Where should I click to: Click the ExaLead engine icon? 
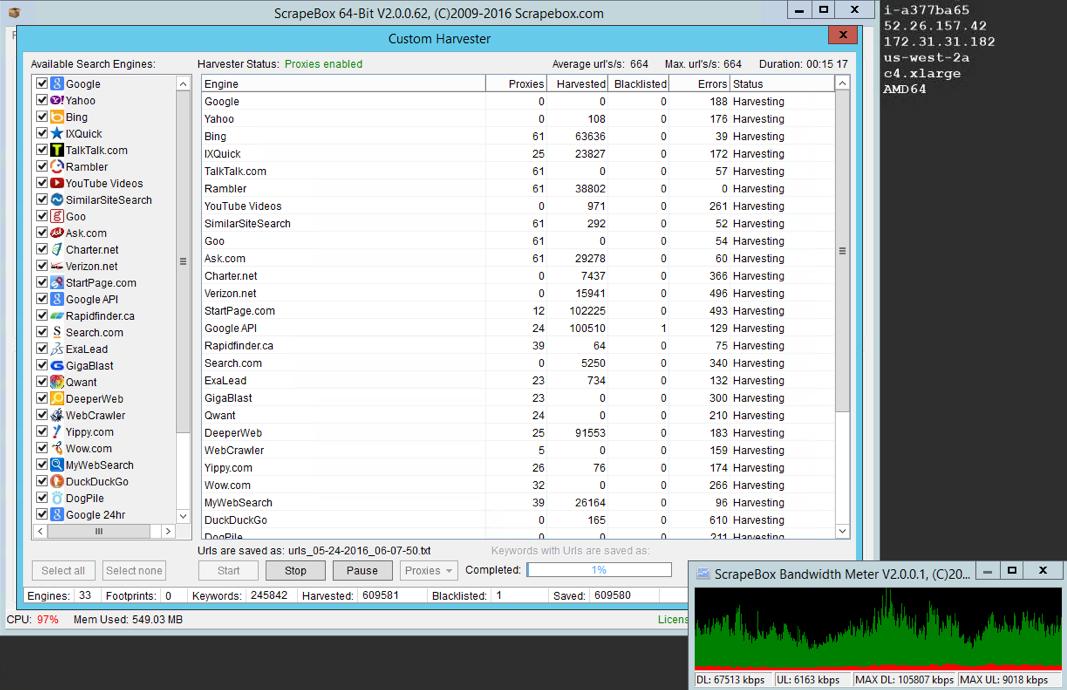(x=57, y=349)
